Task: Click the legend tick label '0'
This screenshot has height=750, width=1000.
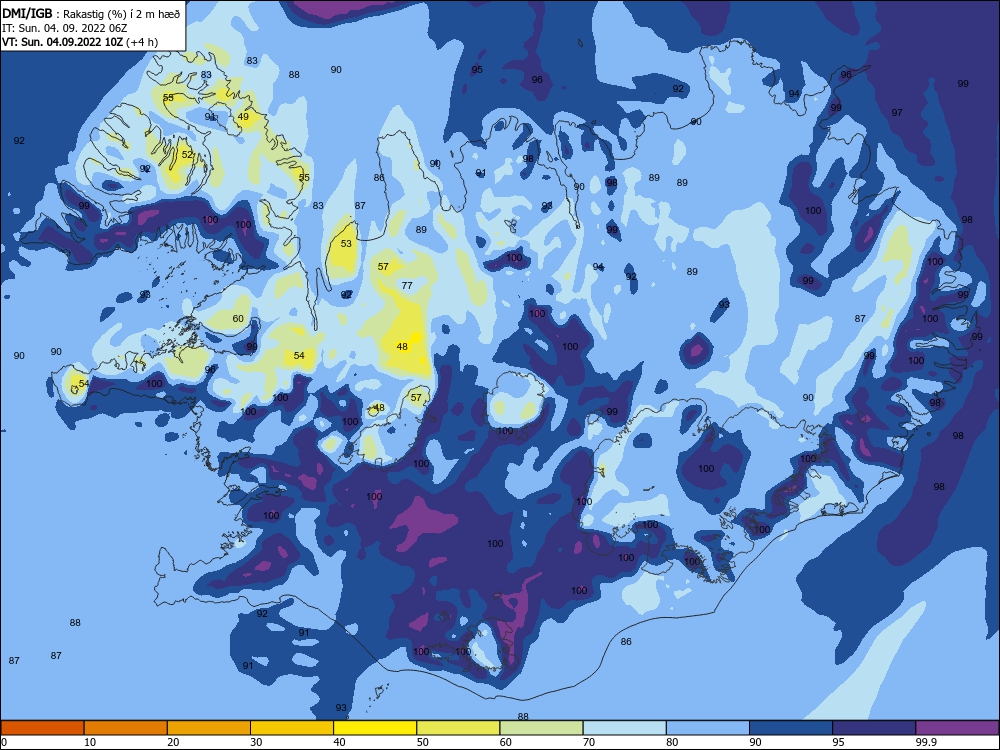Action: tap(4, 742)
